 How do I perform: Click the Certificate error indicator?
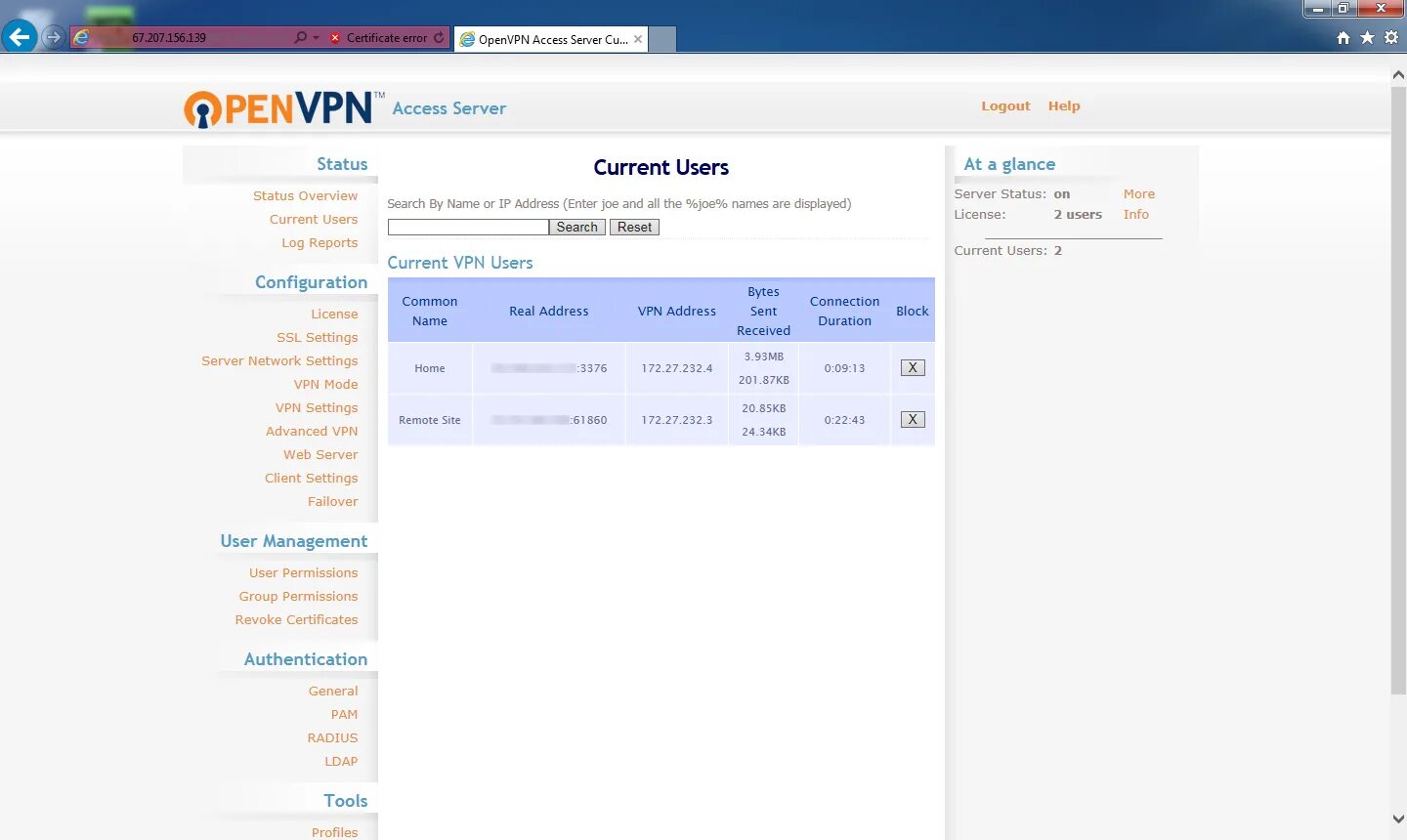tap(379, 37)
